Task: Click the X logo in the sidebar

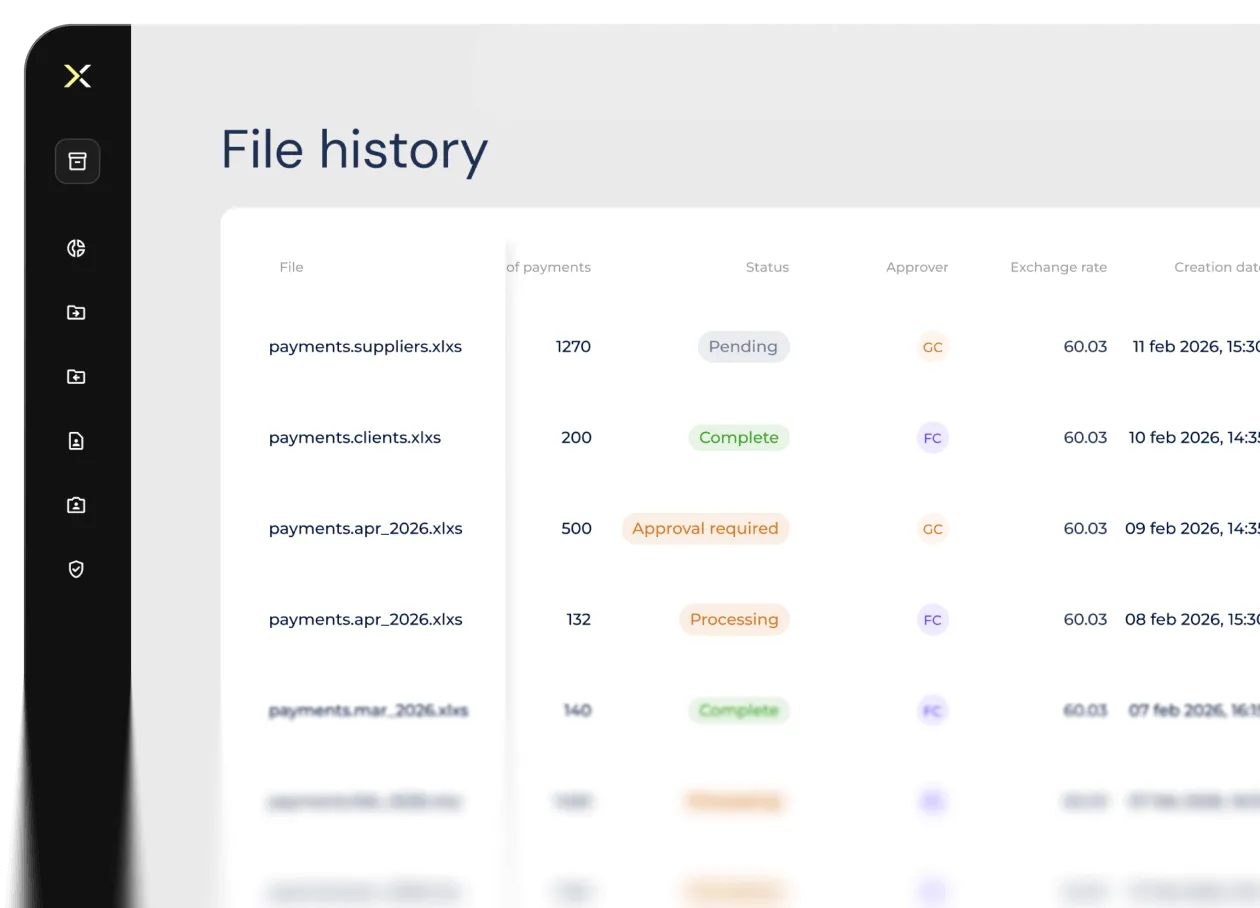Action: point(77,76)
